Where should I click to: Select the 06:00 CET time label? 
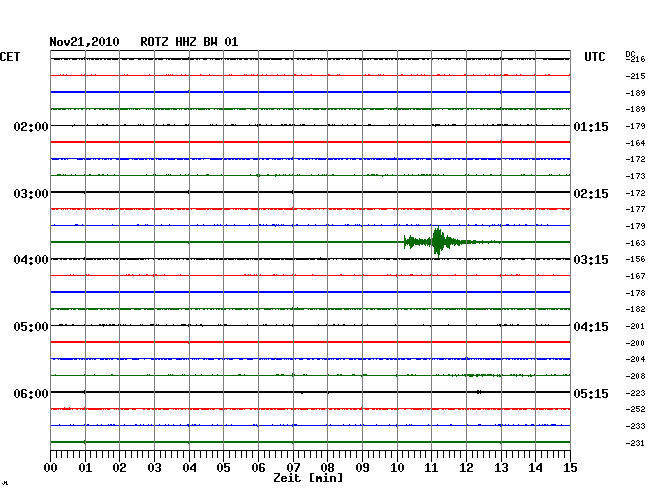click(x=31, y=393)
